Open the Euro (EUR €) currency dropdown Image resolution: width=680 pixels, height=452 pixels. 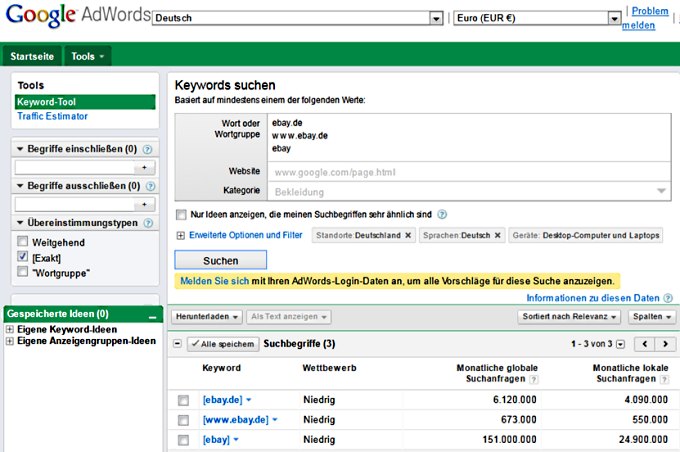click(x=537, y=18)
